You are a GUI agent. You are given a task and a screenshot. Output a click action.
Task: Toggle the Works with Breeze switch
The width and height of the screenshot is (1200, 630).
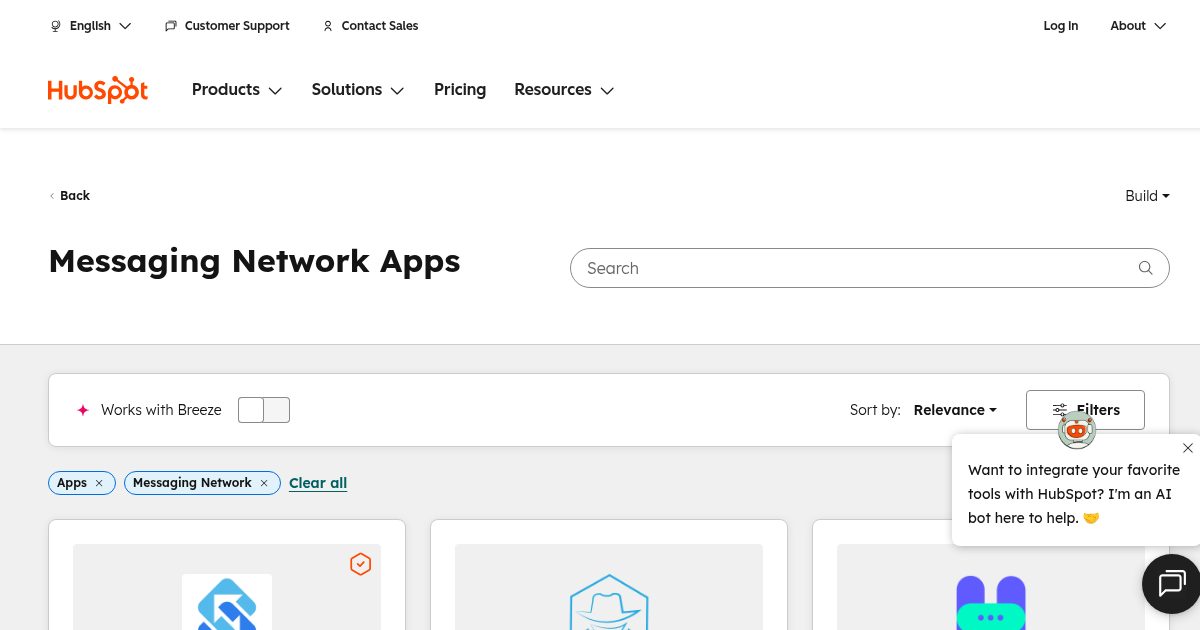[264, 410]
